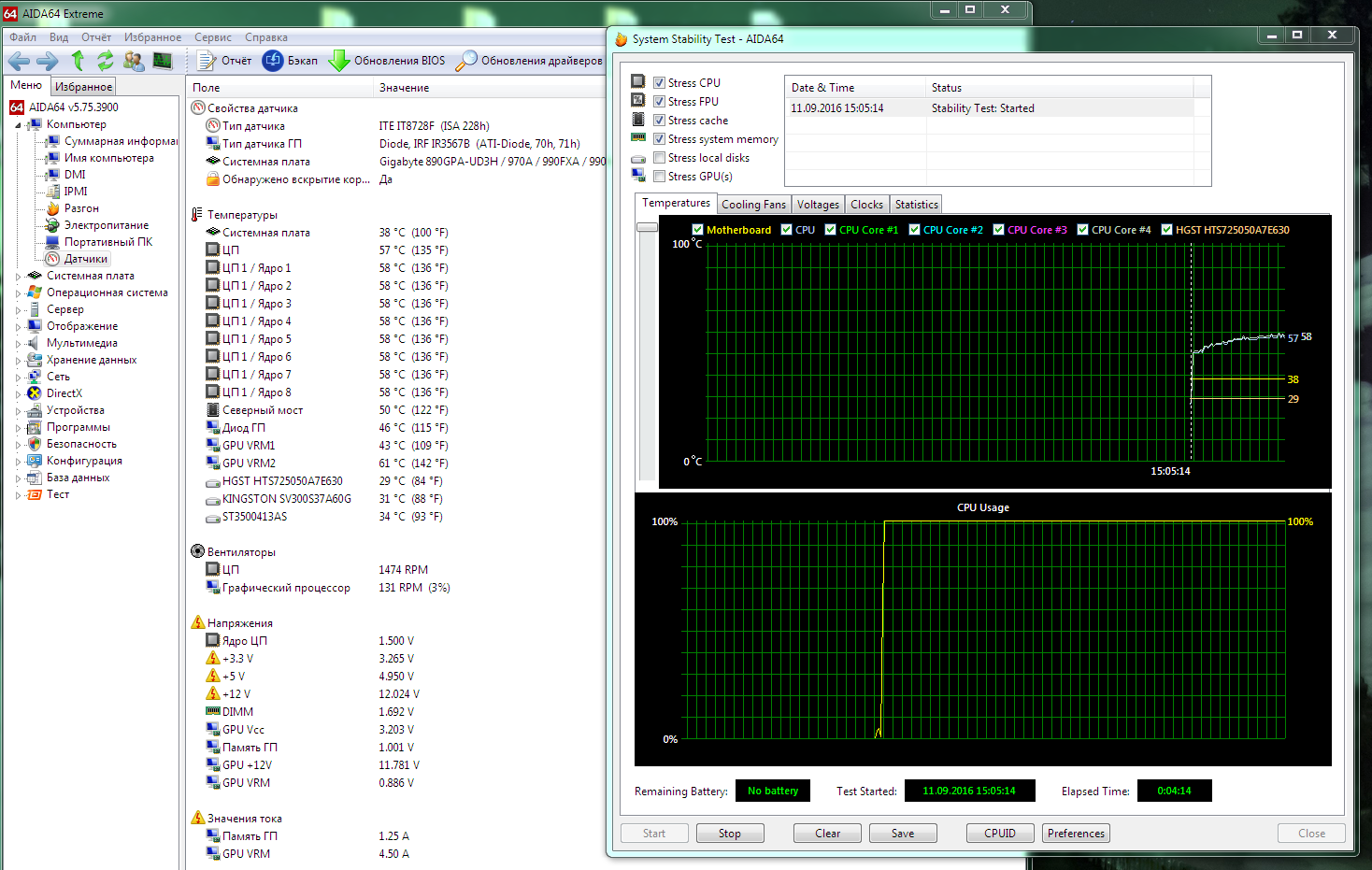
Task: Expand the Хранение данных tree node
Action: point(18,361)
